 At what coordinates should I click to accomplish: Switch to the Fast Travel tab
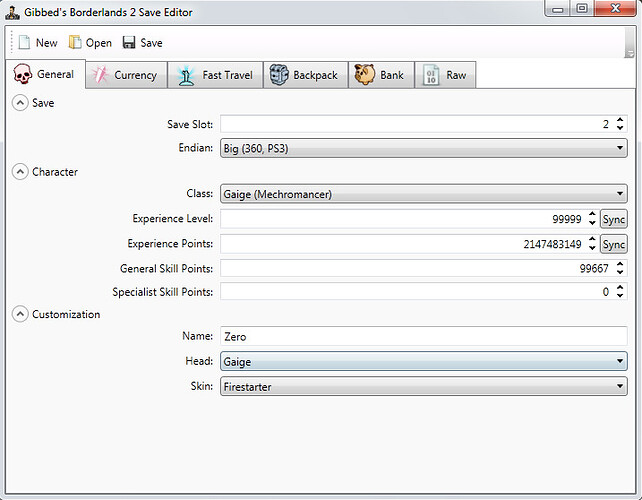click(x=215, y=75)
